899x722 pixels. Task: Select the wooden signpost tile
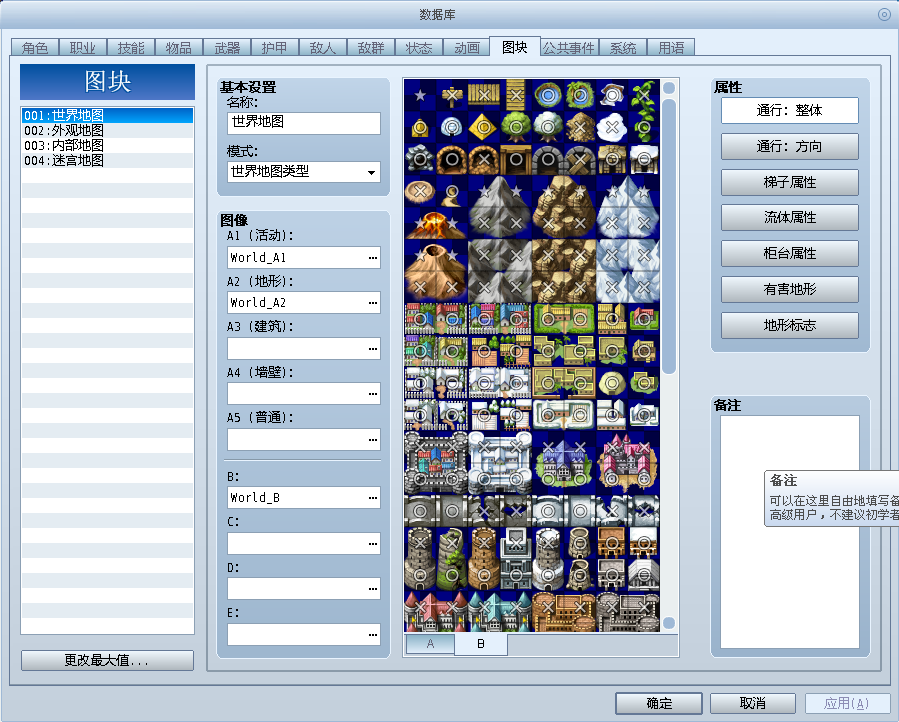[452, 95]
